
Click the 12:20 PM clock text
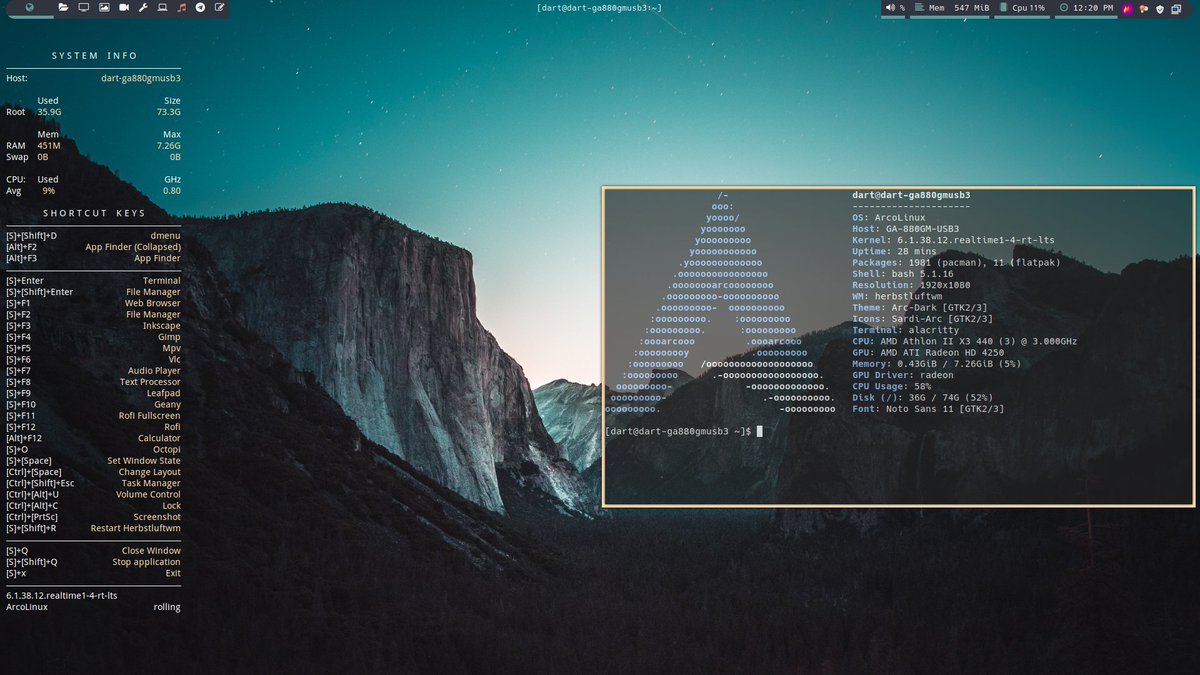coord(1093,8)
